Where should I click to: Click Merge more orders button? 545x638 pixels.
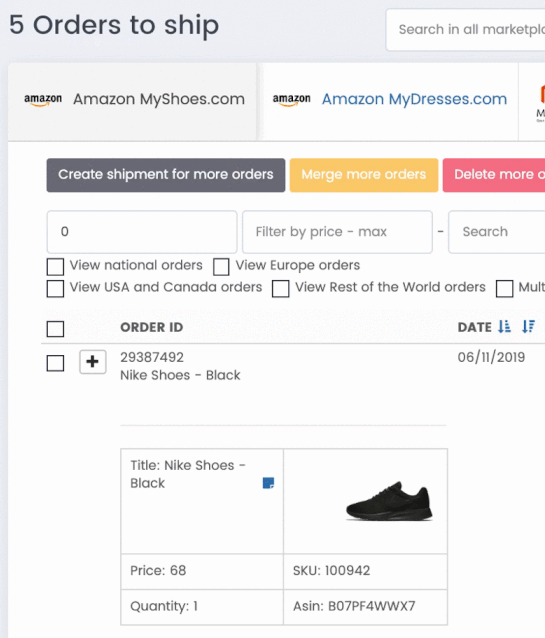pos(364,175)
